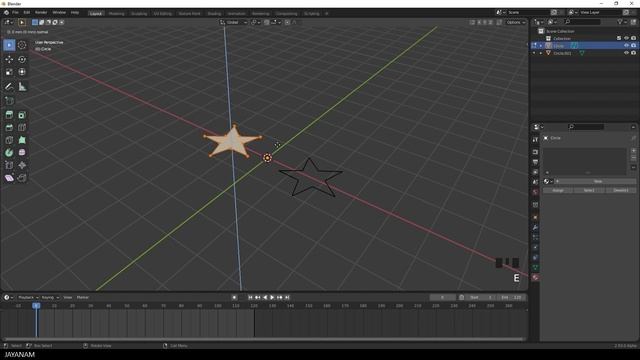Click the blue current frame marker
The height and width of the screenshot is (360, 640).
click(36, 306)
